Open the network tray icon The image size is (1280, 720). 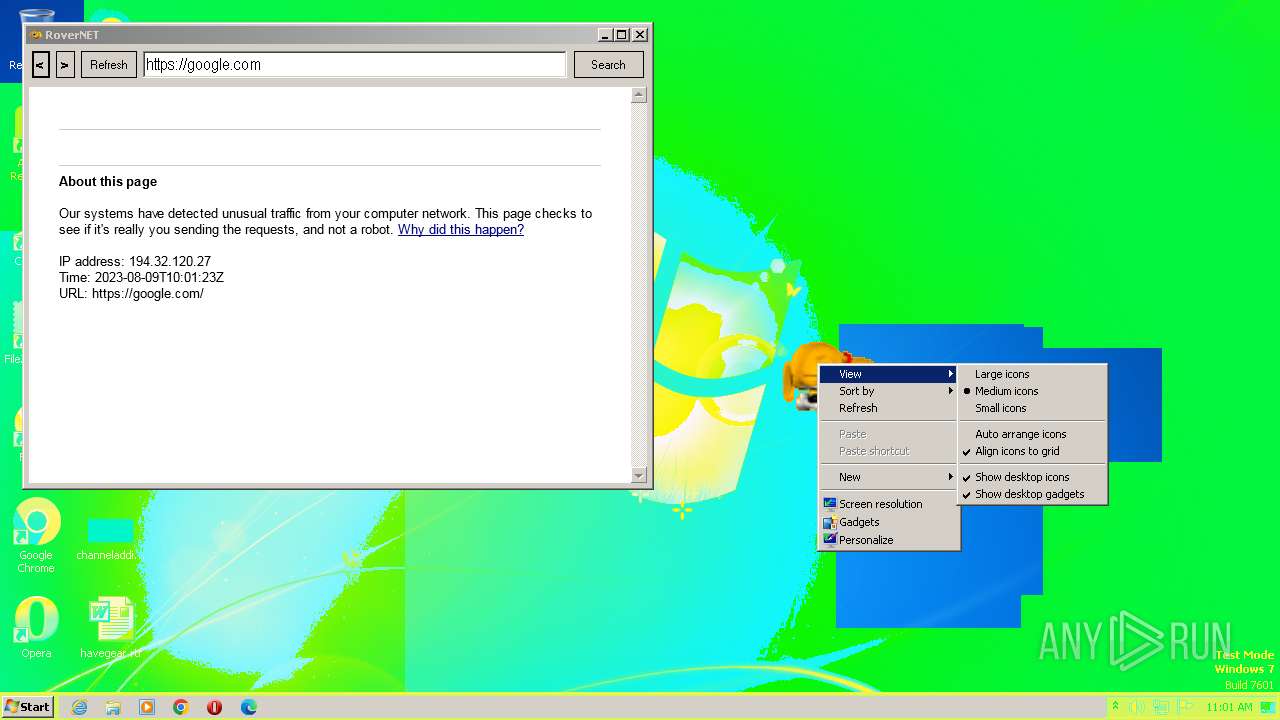1162,707
